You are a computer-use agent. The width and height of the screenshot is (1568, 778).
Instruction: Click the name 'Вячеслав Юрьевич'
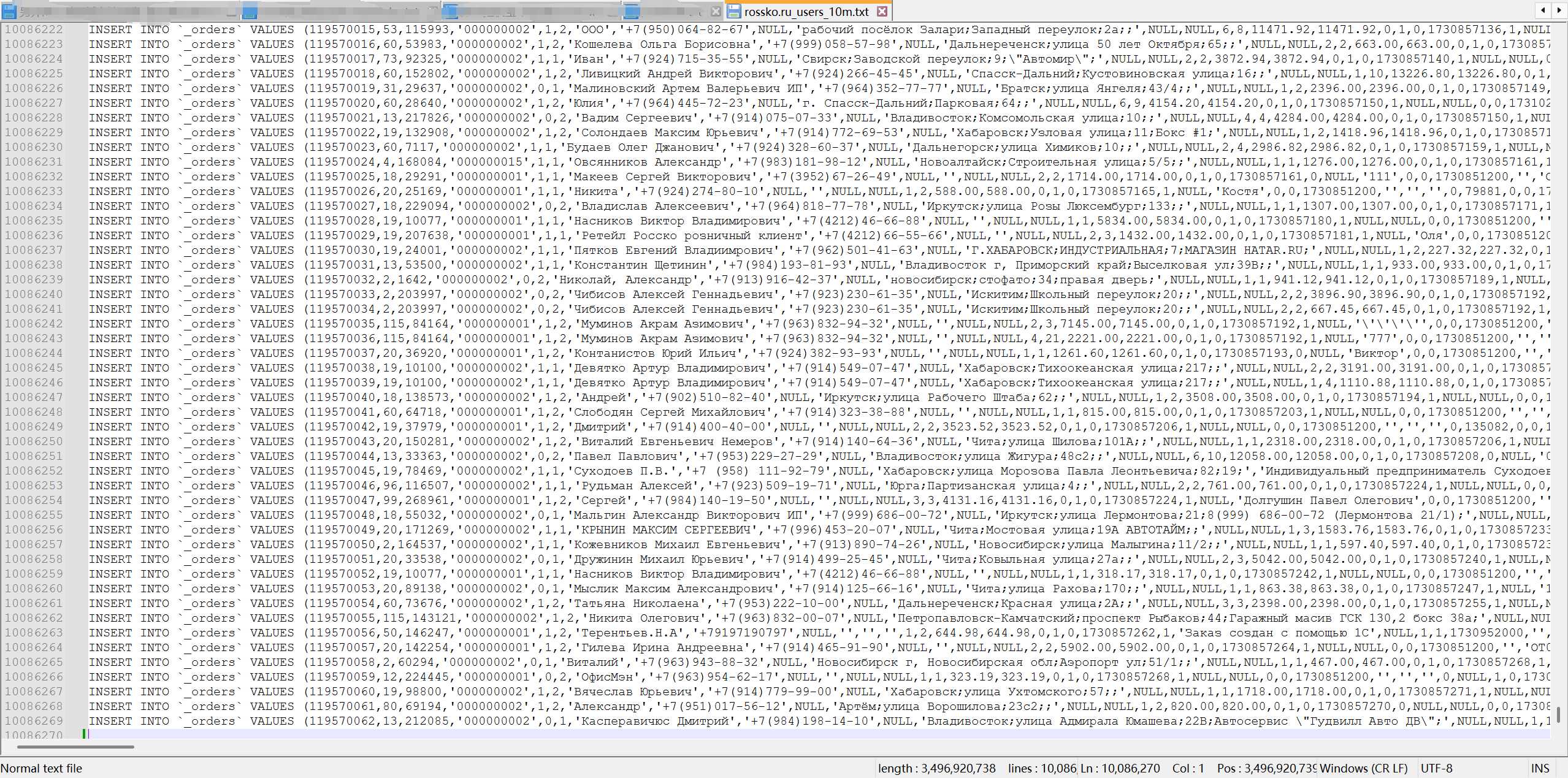pos(632,692)
